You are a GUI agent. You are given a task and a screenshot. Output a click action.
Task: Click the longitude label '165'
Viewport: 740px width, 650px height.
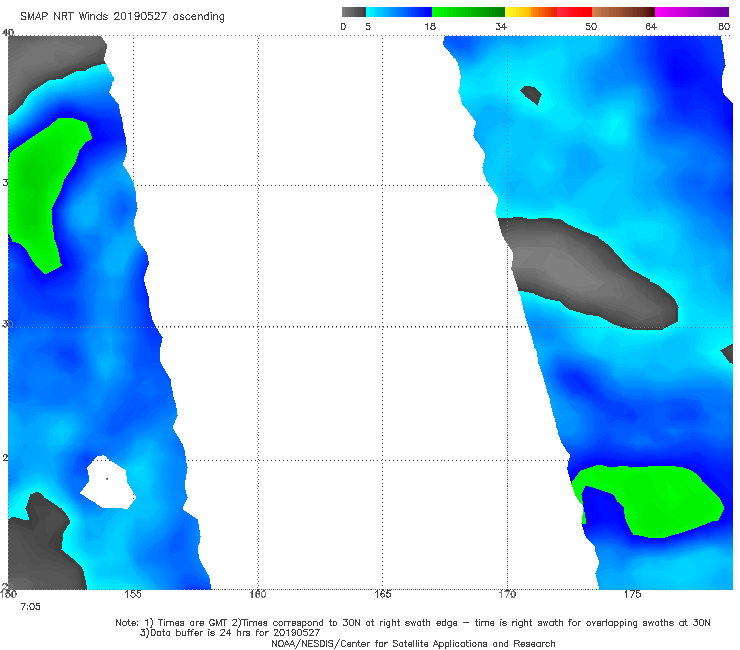(x=382, y=594)
